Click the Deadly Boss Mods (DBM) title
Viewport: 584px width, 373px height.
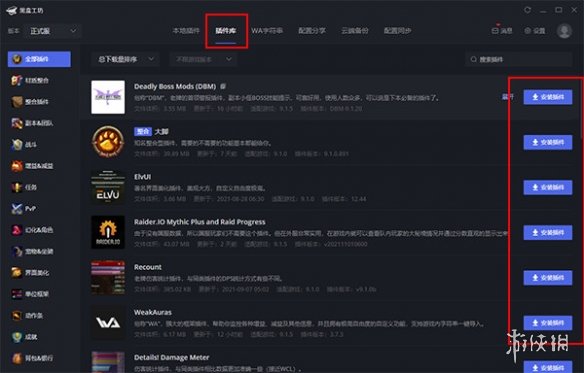pos(175,86)
